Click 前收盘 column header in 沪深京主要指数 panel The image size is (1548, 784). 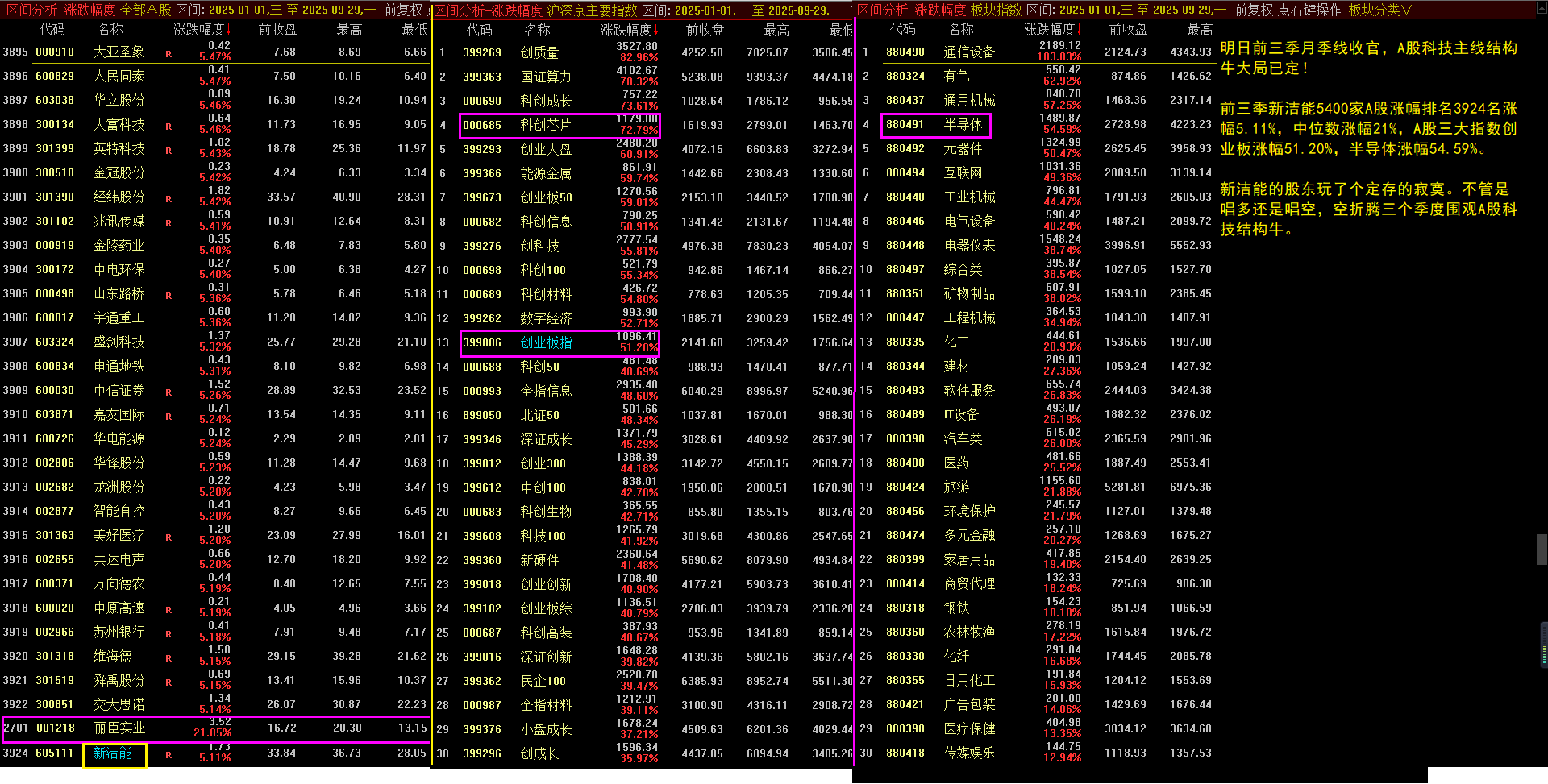click(705, 30)
